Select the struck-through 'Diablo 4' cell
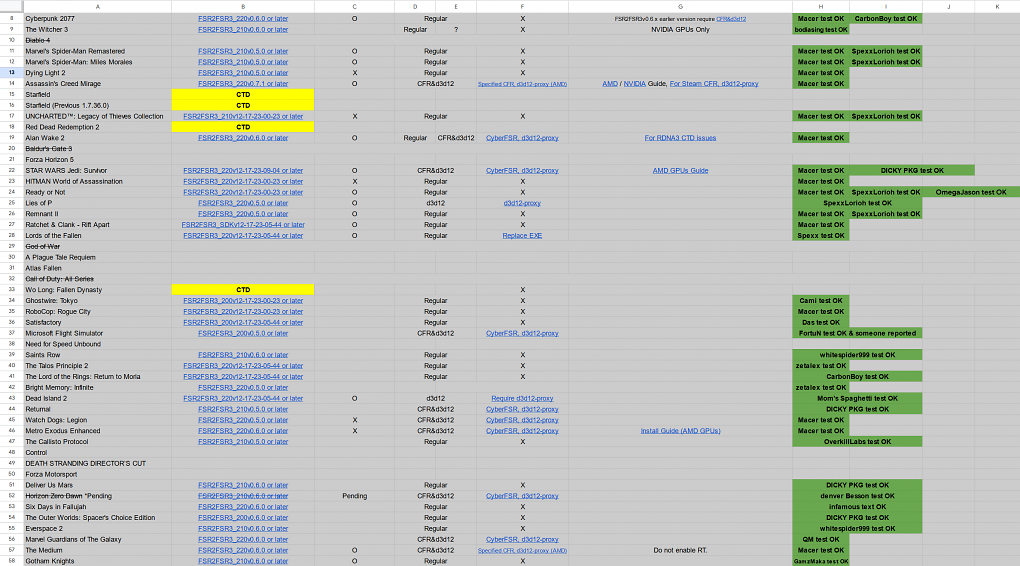This screenshot has width=1020, height=566. click(98, 40)
